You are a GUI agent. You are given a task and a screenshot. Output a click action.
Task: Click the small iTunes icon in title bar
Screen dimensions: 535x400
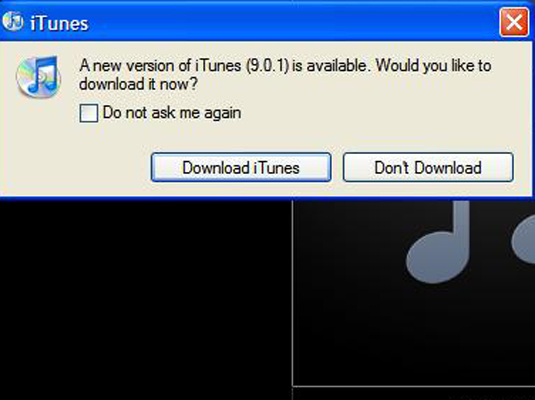(12, 22)
